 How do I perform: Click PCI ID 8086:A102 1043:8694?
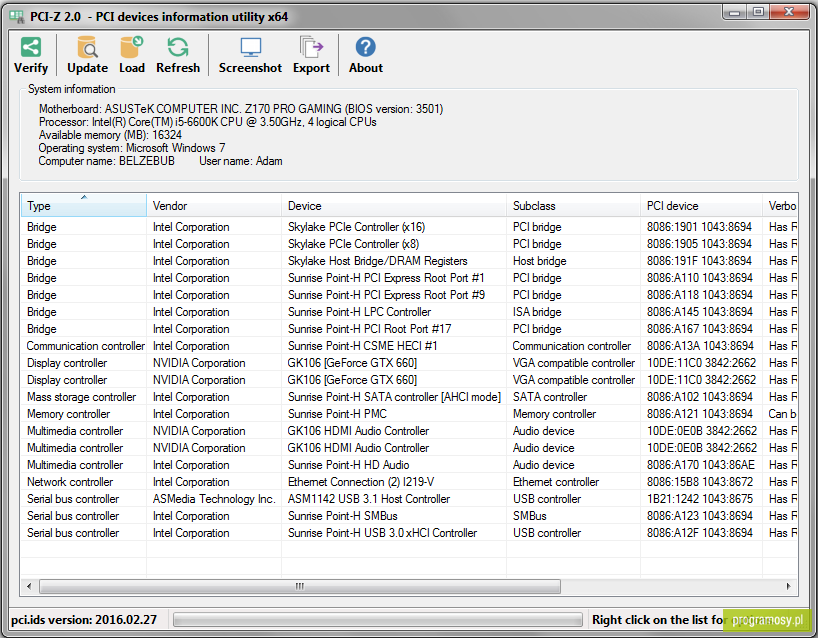(x=700, y=397)
